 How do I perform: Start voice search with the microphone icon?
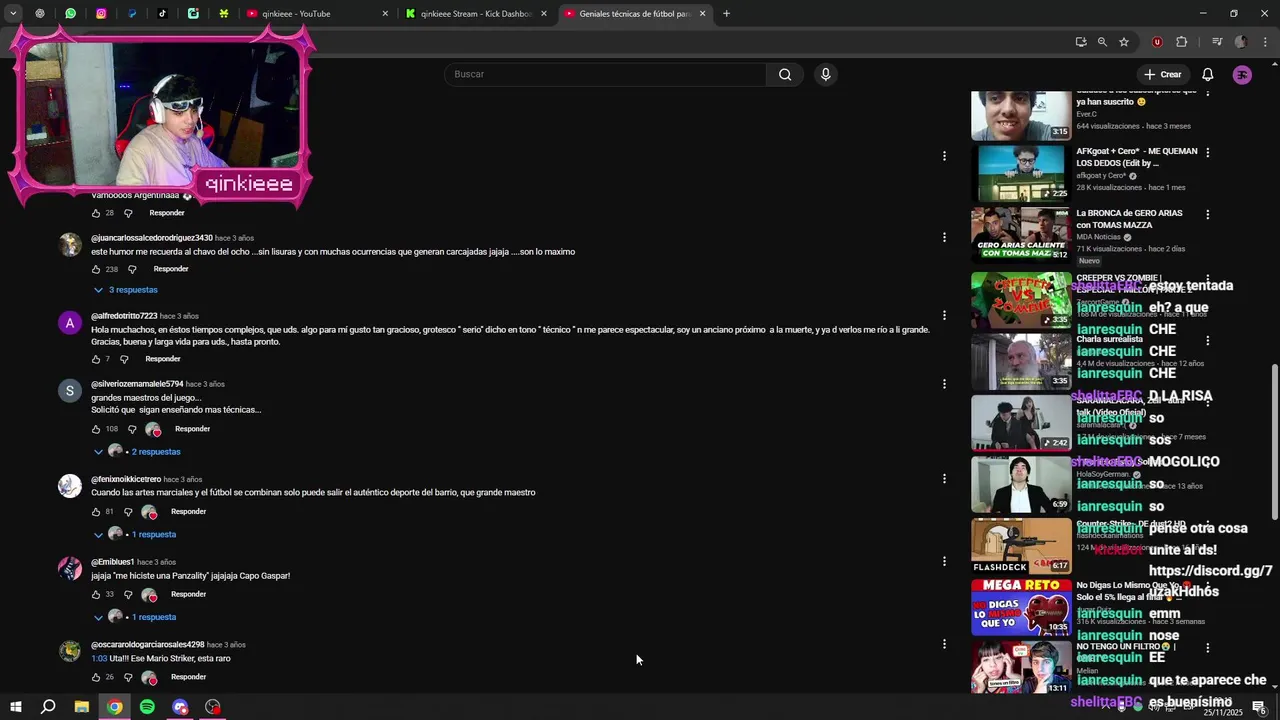click(x=825, y=74)
